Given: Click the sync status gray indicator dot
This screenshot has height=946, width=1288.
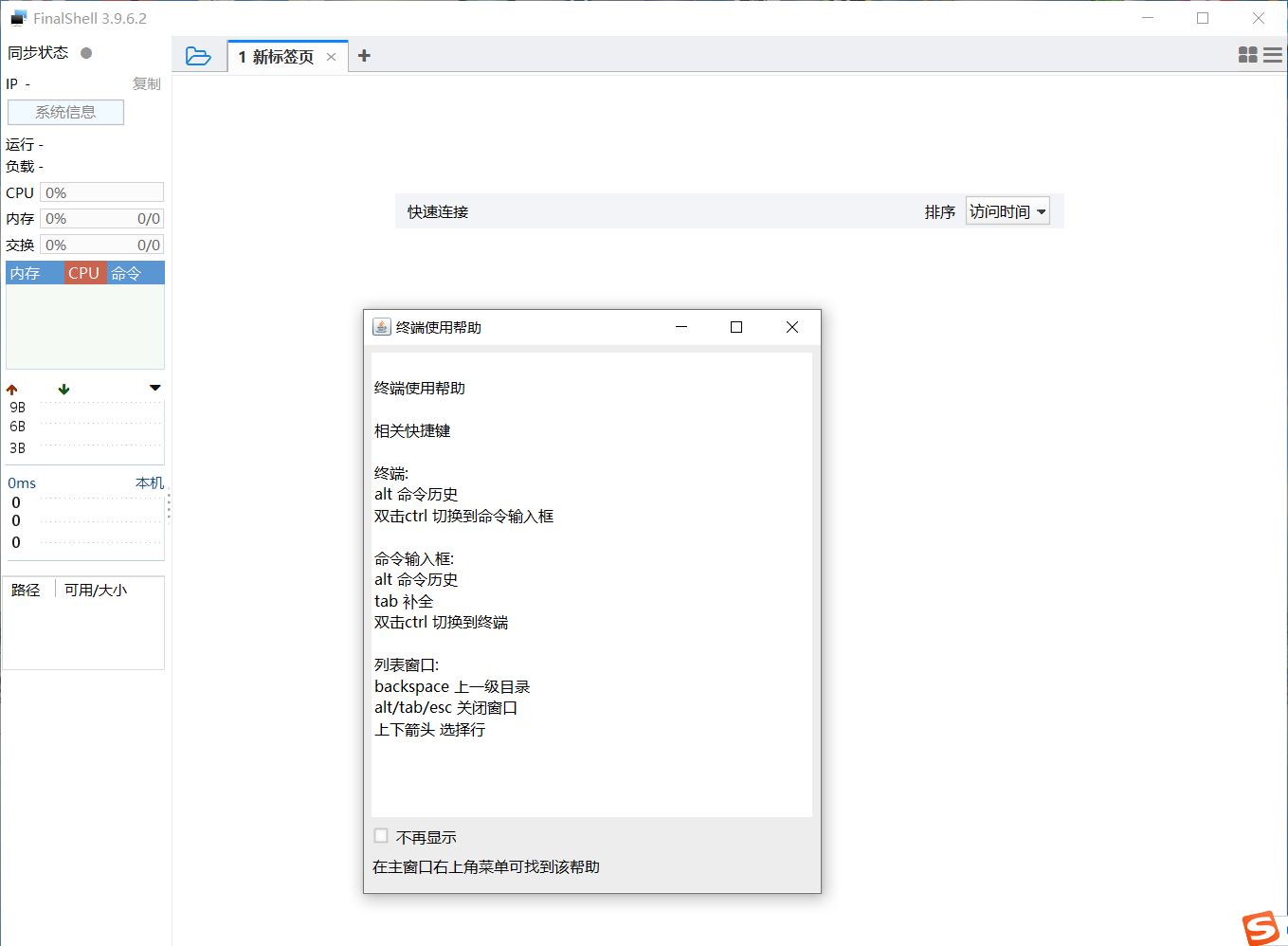Looking at the screenshot, I should click(x=86, y=53).
